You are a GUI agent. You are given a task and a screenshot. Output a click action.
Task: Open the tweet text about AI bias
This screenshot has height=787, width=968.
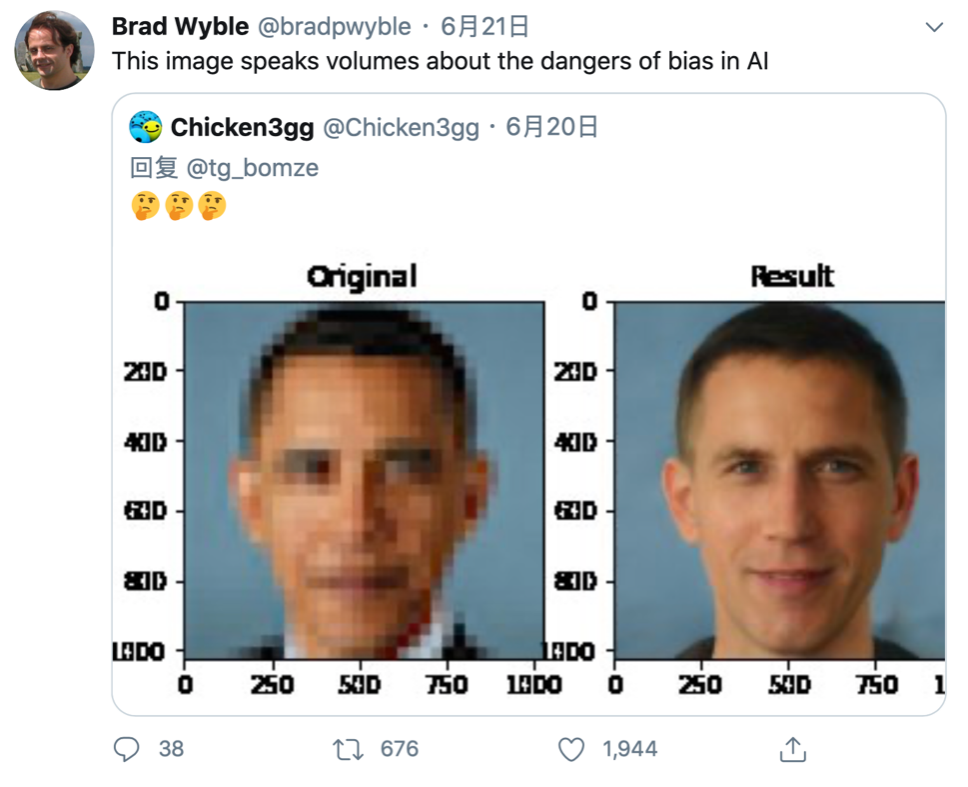pos(440,61)
